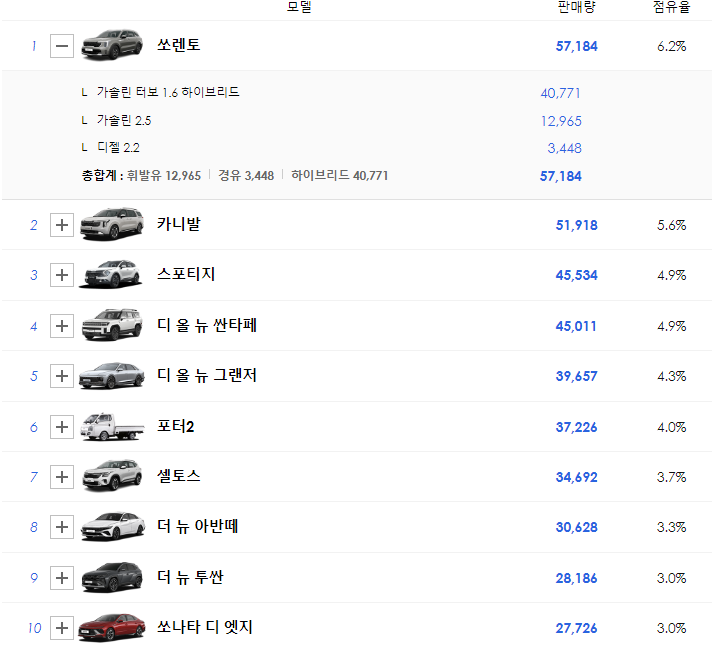Click the 디젤 2.2 row's 3,448 sales figure

564,148
